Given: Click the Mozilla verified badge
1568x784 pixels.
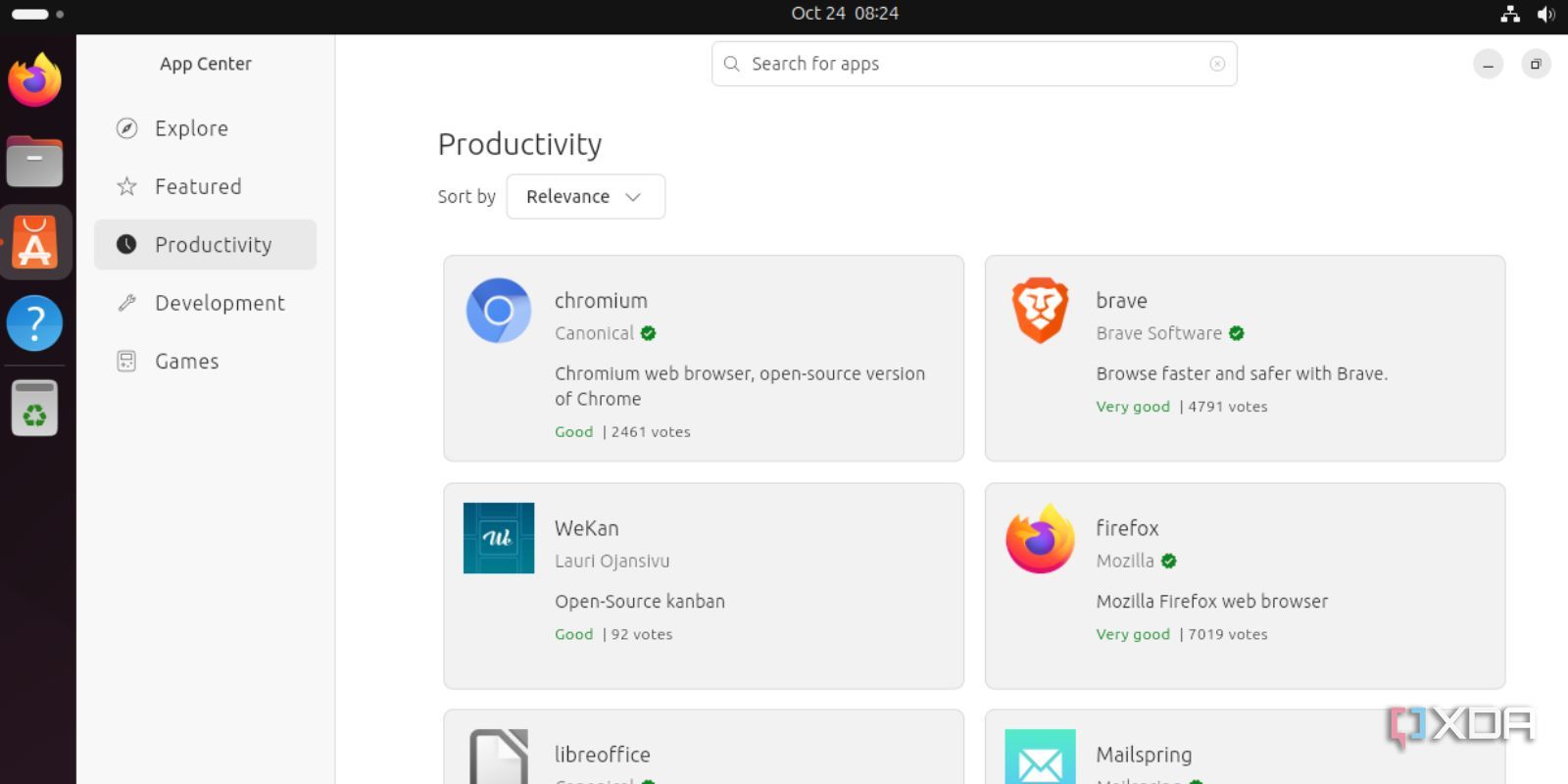Looking at the screenshot, I should (1168, 561).
